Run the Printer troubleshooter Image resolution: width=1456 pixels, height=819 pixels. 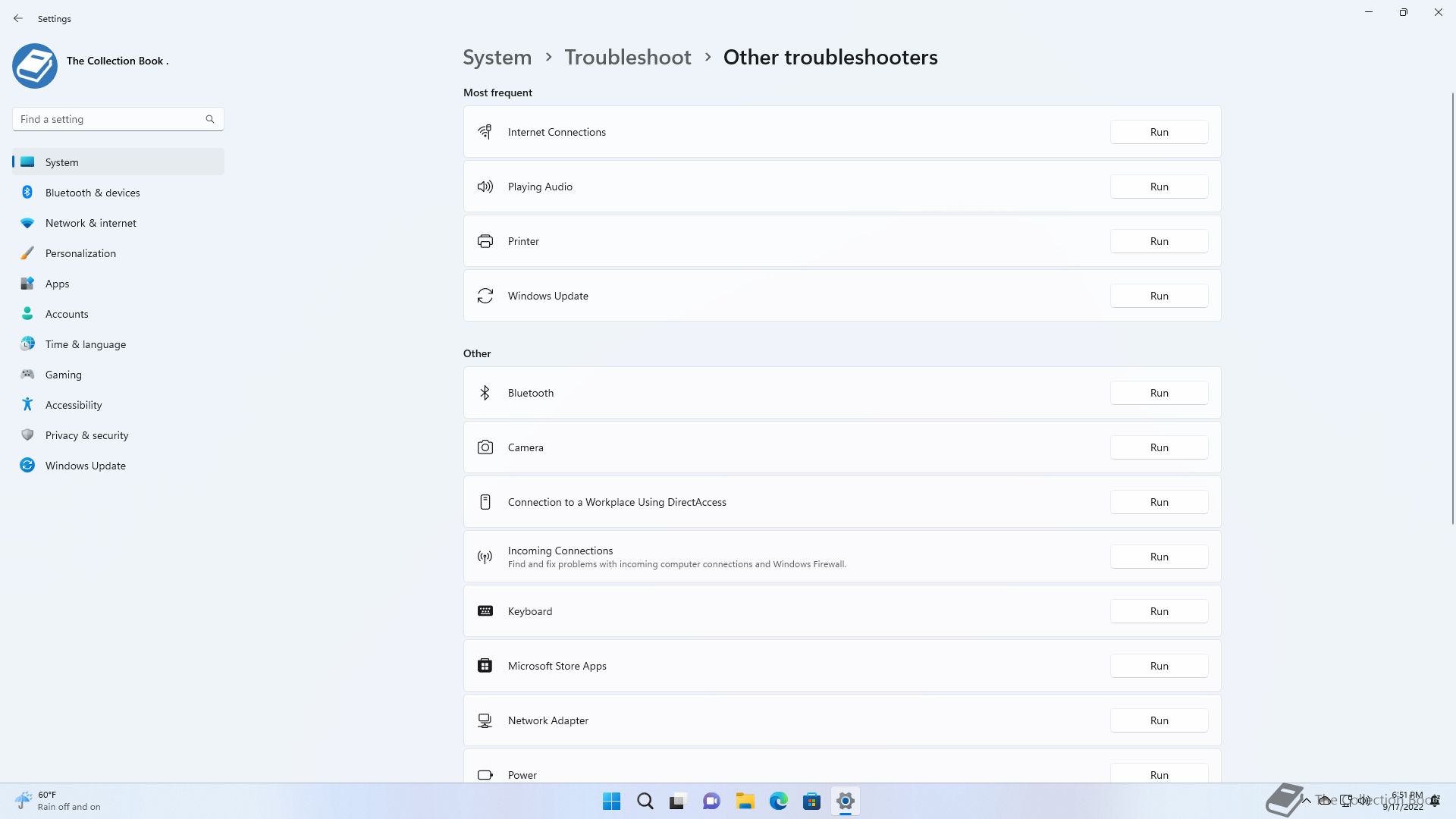click(x=1159, y=241)
